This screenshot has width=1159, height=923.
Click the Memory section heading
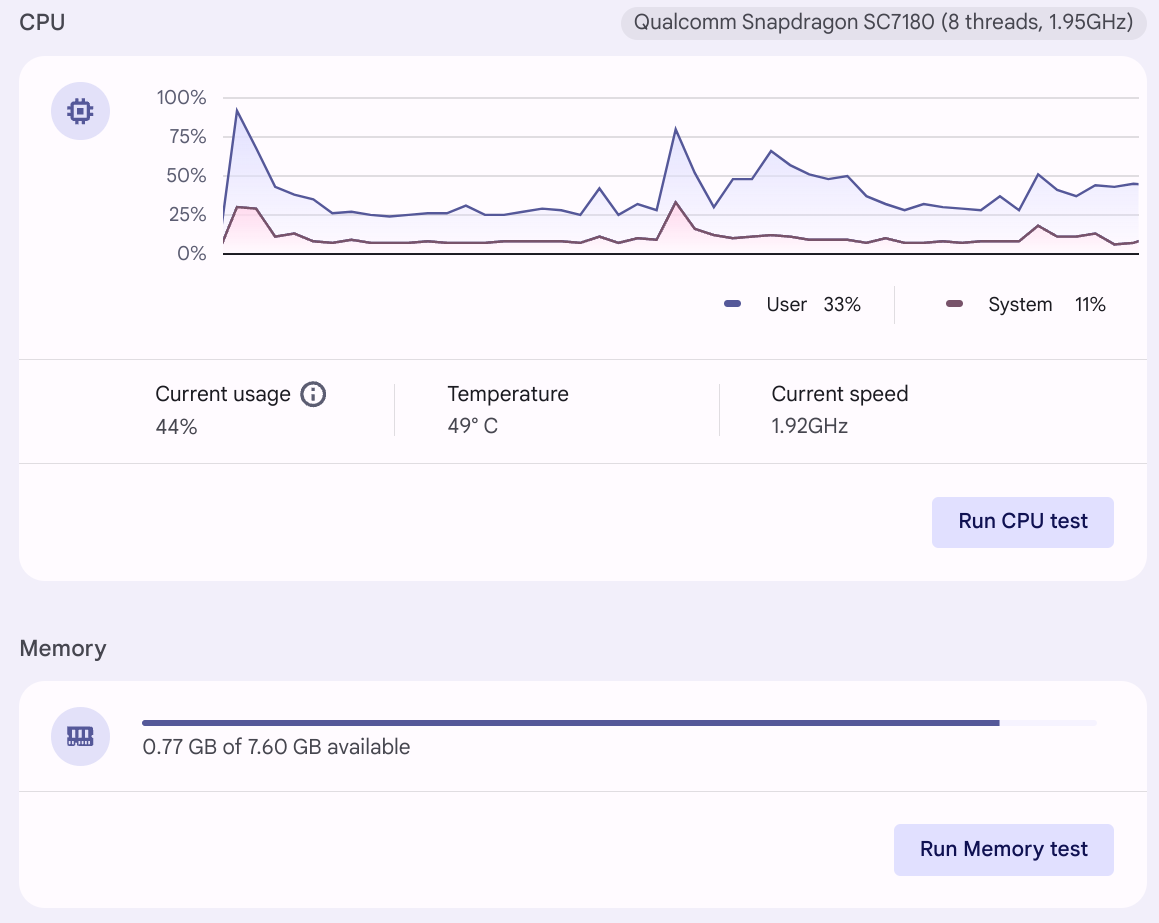63,648
